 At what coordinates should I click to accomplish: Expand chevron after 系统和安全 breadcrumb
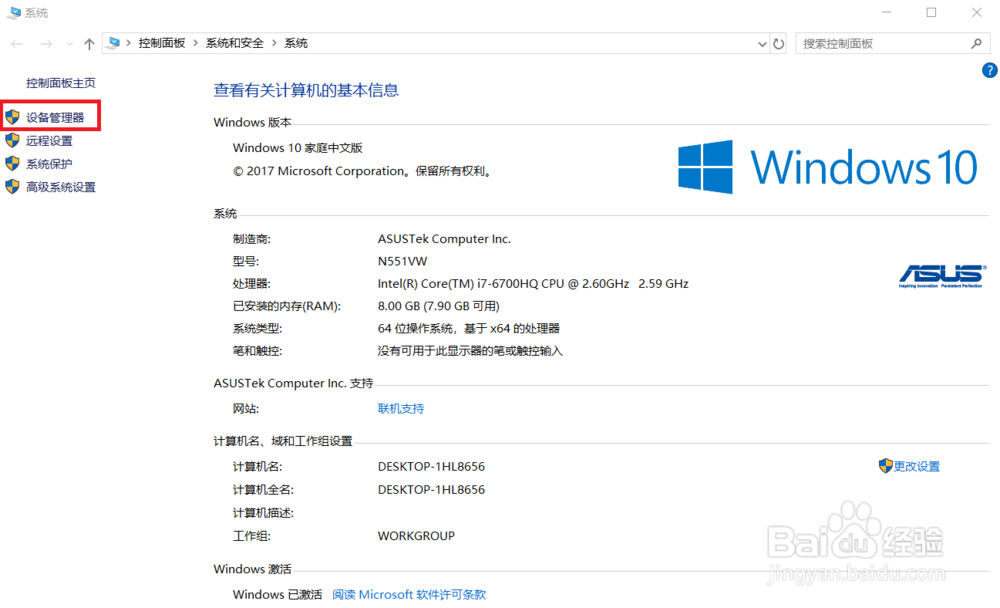pyautogui.click(x=274, y=43)
